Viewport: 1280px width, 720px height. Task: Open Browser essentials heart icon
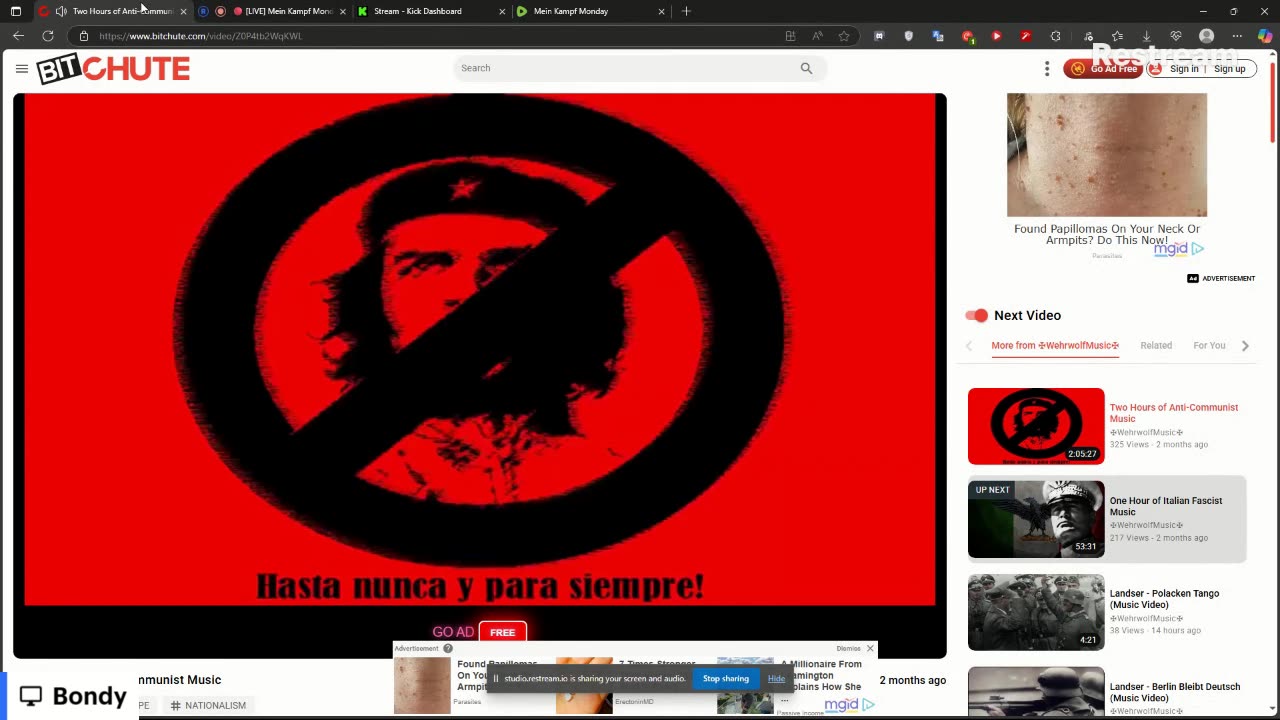(1176, 36)
